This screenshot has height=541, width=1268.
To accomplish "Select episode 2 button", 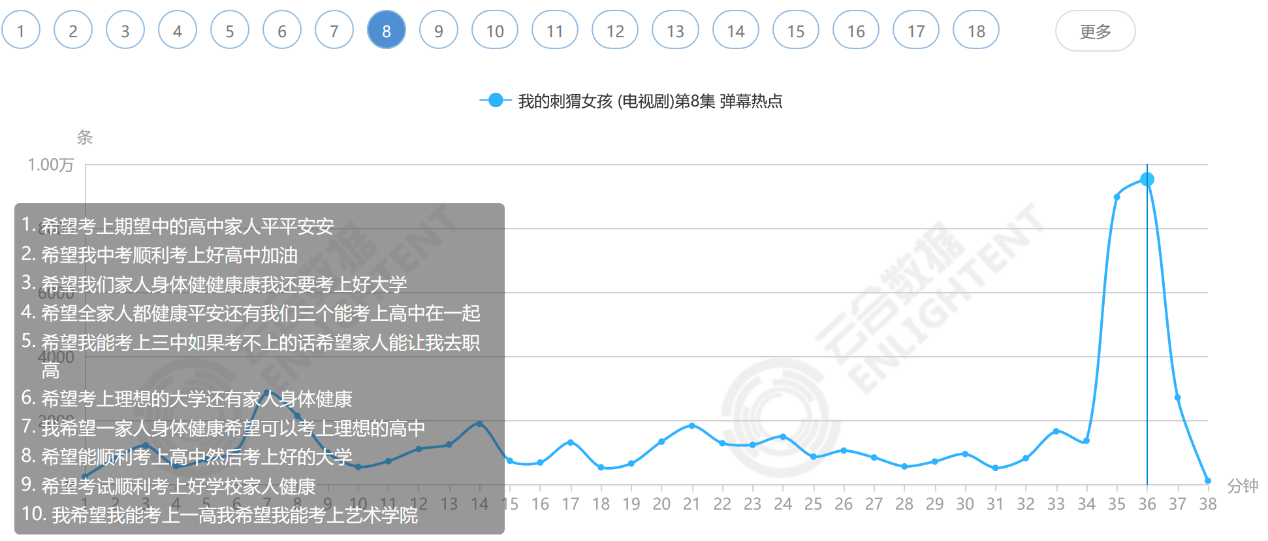I will tap(73, 31).
